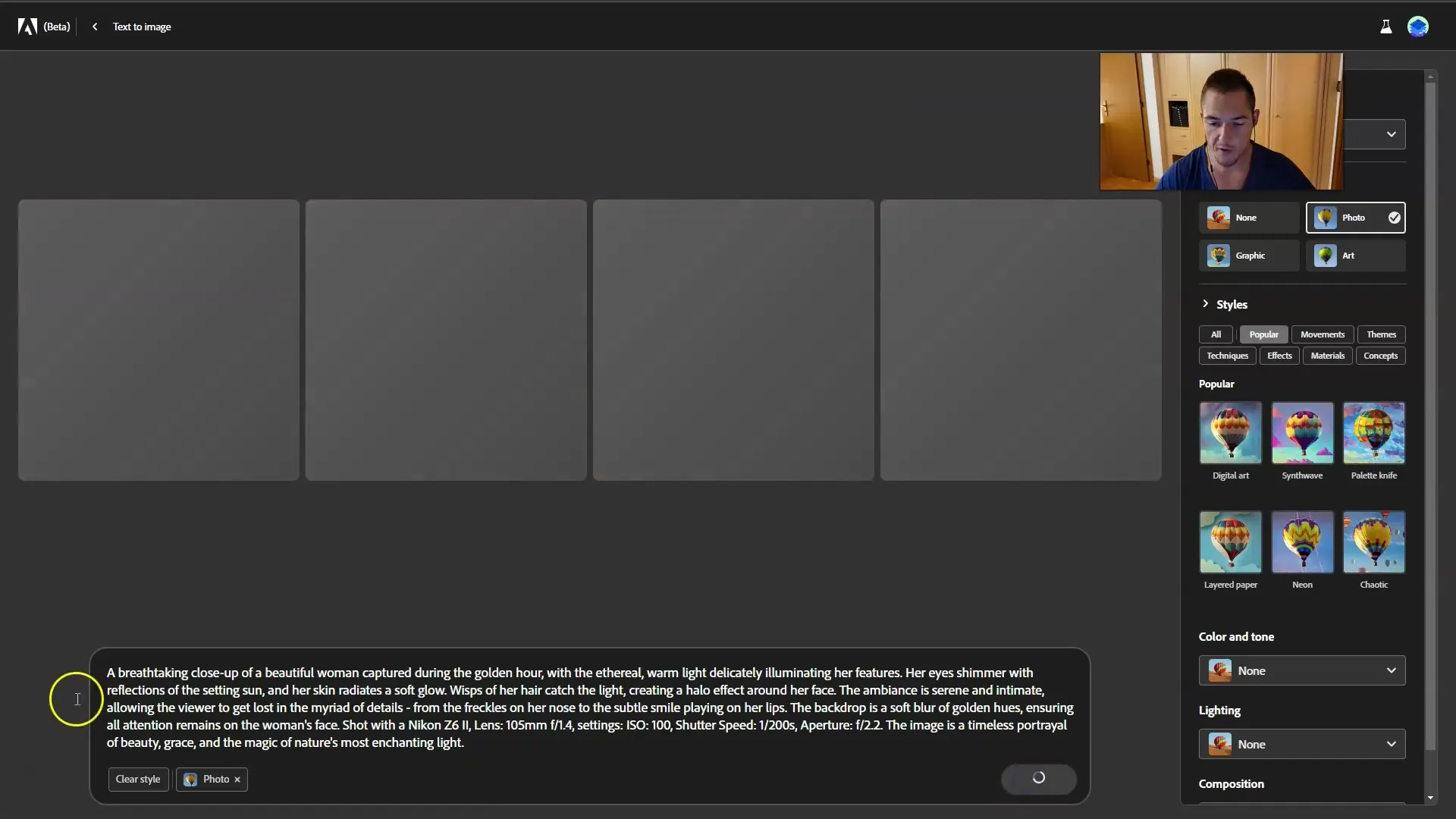Select the Graphic content type icon
This screenshot has height=819, width=1456.
[x=1219, y=255]
